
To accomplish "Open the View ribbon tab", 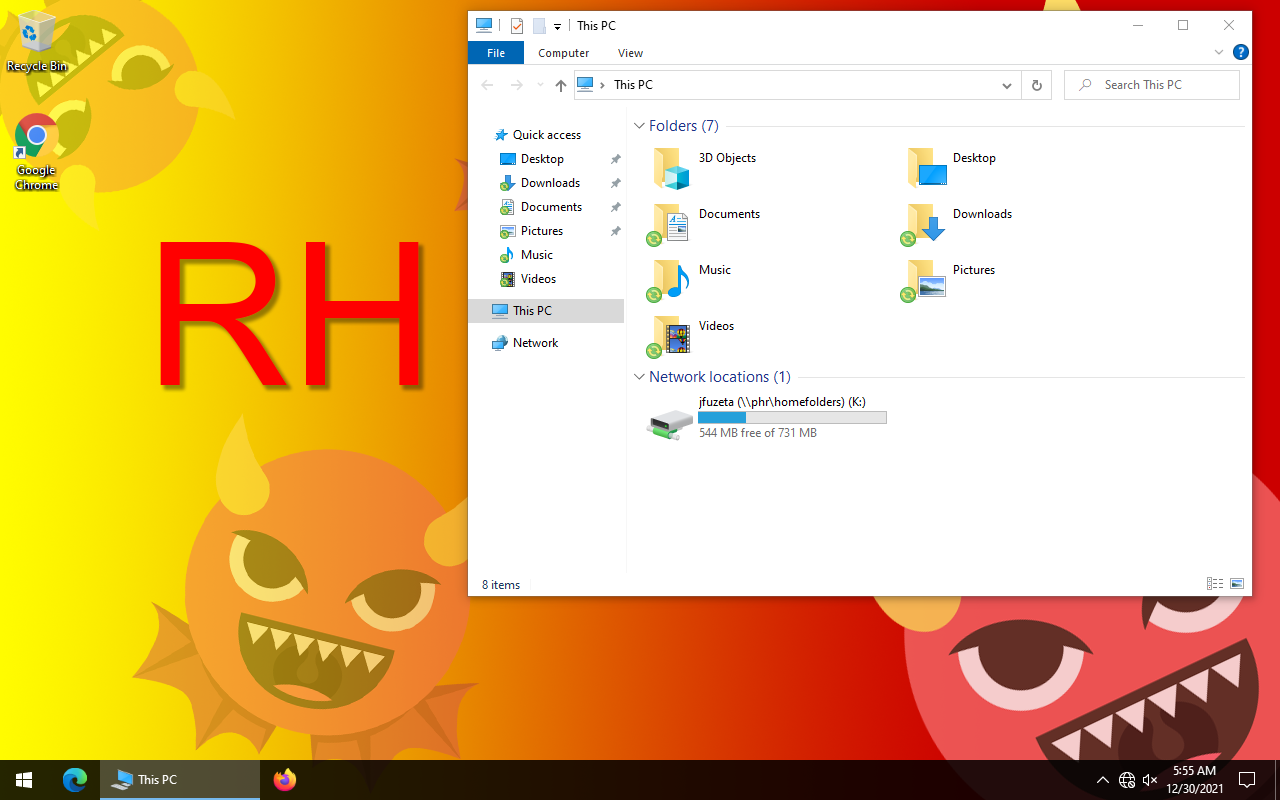I will 630,53.
